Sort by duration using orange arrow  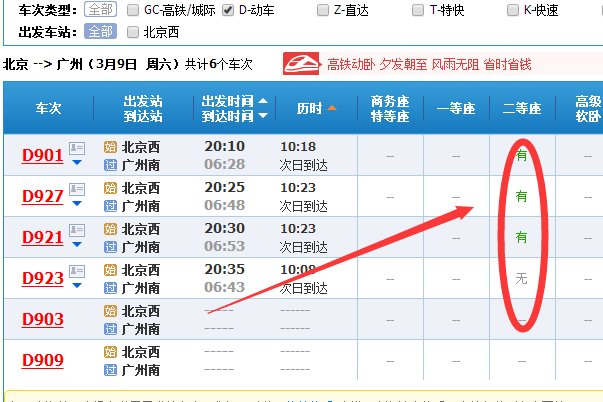pyautogui.click(x=331, y=108)
